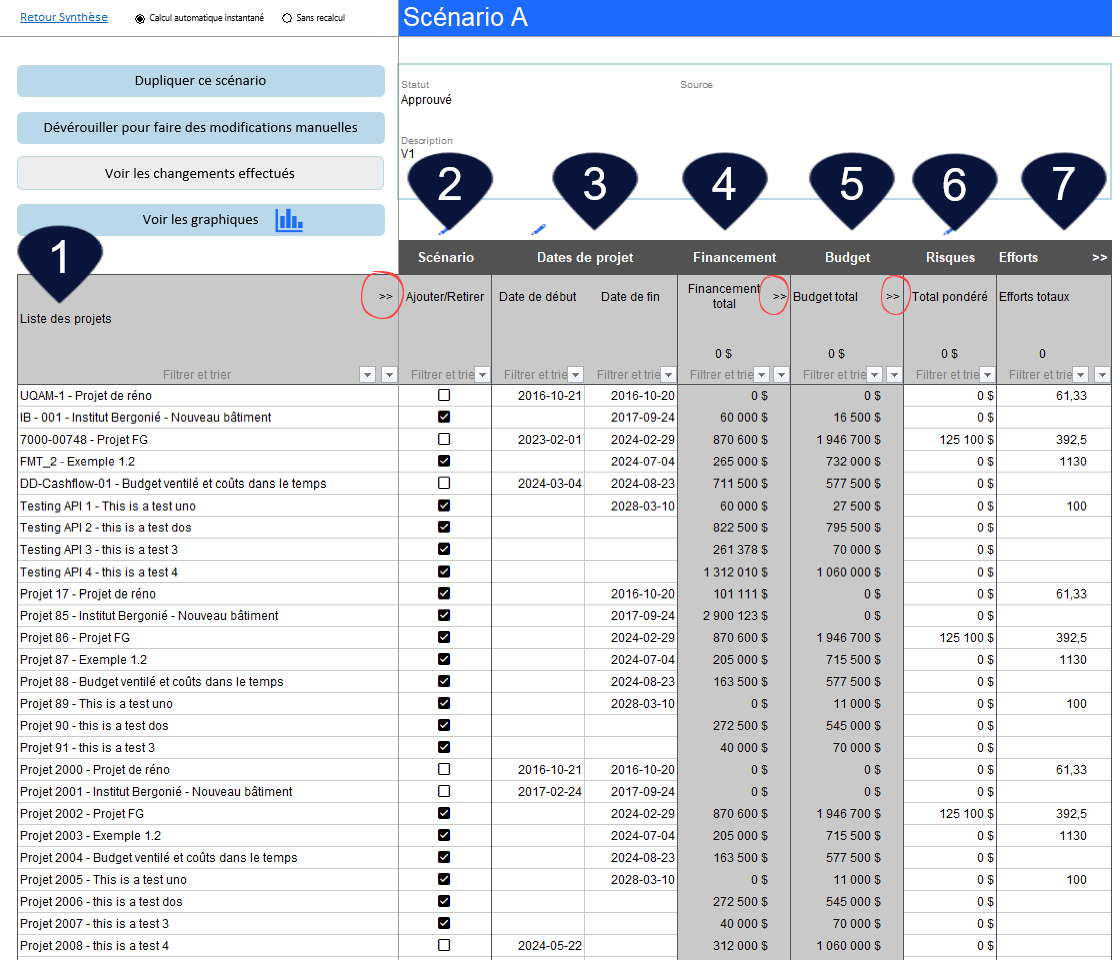Open Date de début filter dropdown
1120x960 pixels.
(x=576, y=374)
